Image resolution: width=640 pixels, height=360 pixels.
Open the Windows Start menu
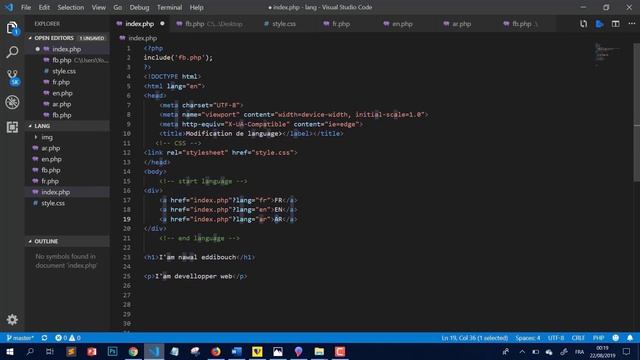point(10,351)
